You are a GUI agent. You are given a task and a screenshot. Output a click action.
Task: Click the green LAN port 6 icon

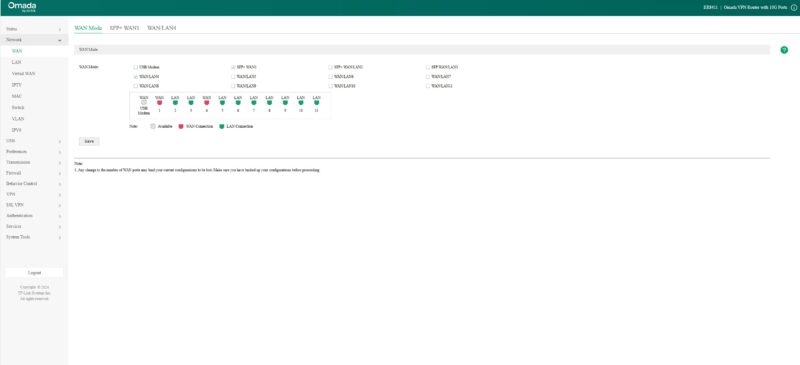point(238,103)
